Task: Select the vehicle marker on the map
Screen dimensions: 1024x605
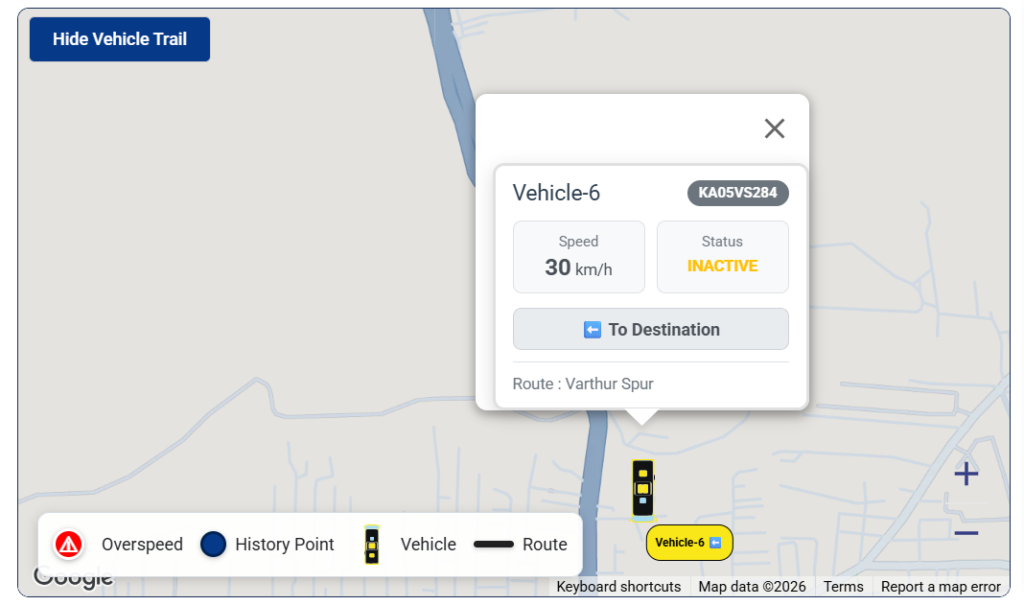Action: point(643,490)
